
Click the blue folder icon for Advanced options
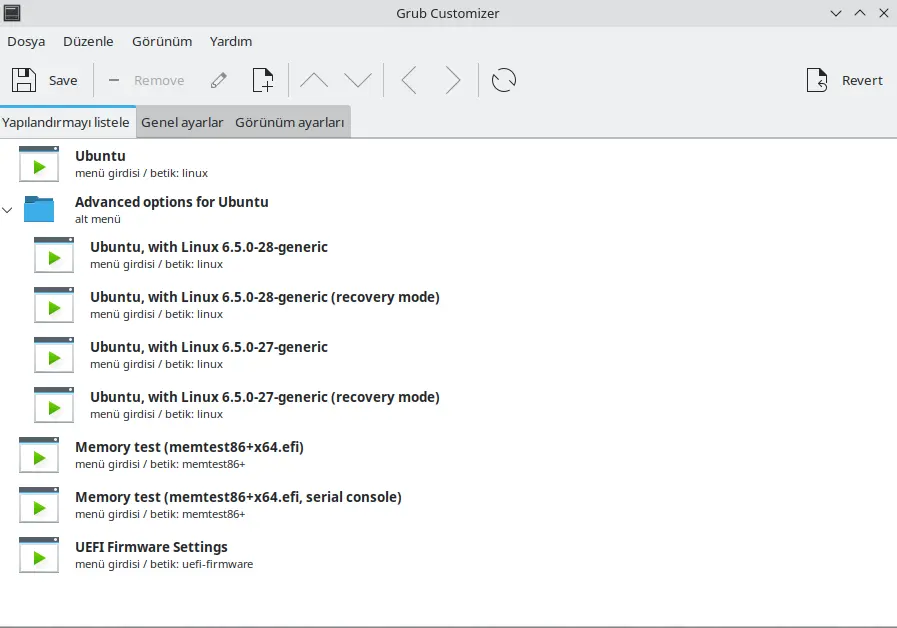[39, 209]
